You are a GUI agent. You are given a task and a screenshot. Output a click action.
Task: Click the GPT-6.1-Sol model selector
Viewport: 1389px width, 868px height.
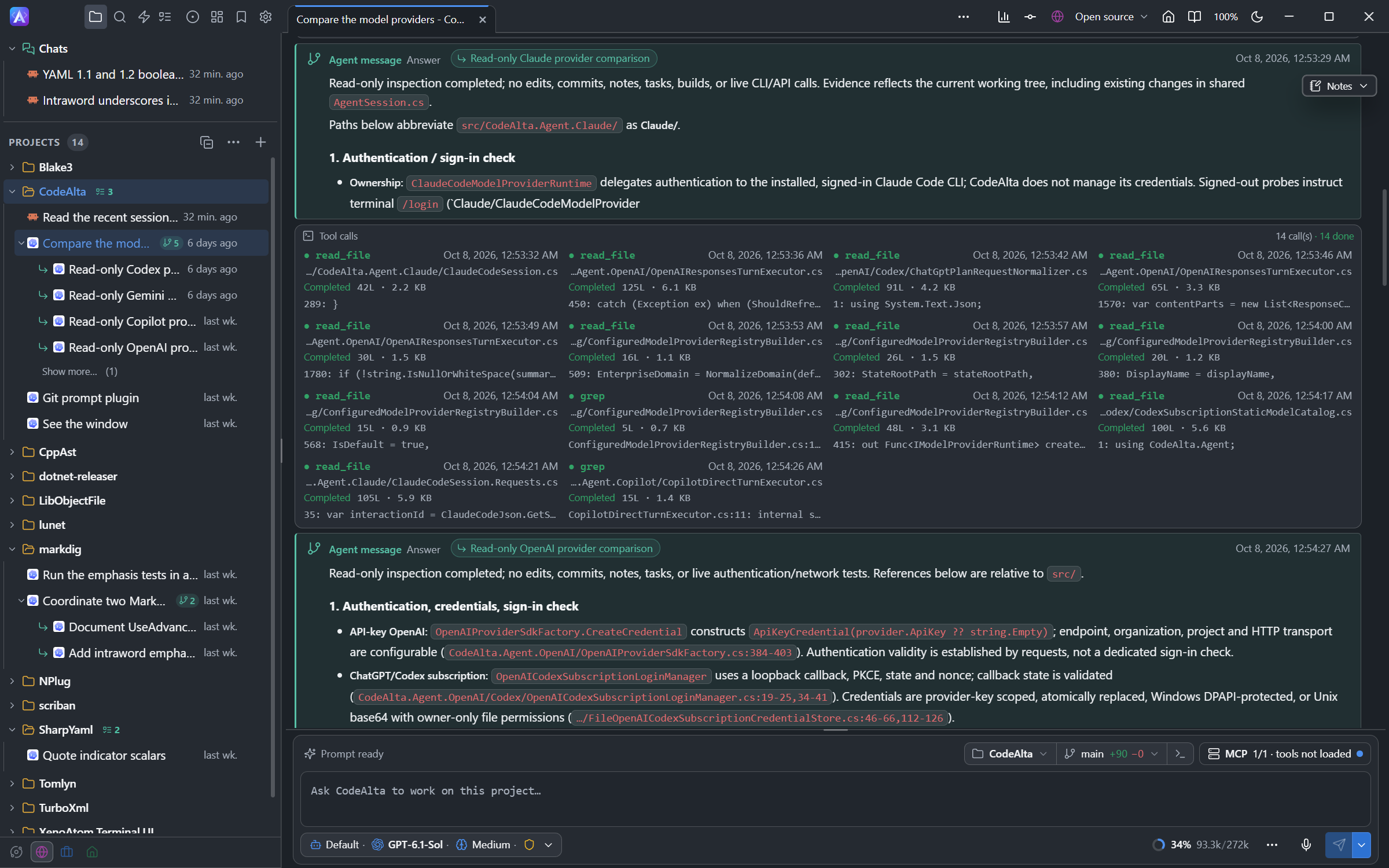[409, 845]
